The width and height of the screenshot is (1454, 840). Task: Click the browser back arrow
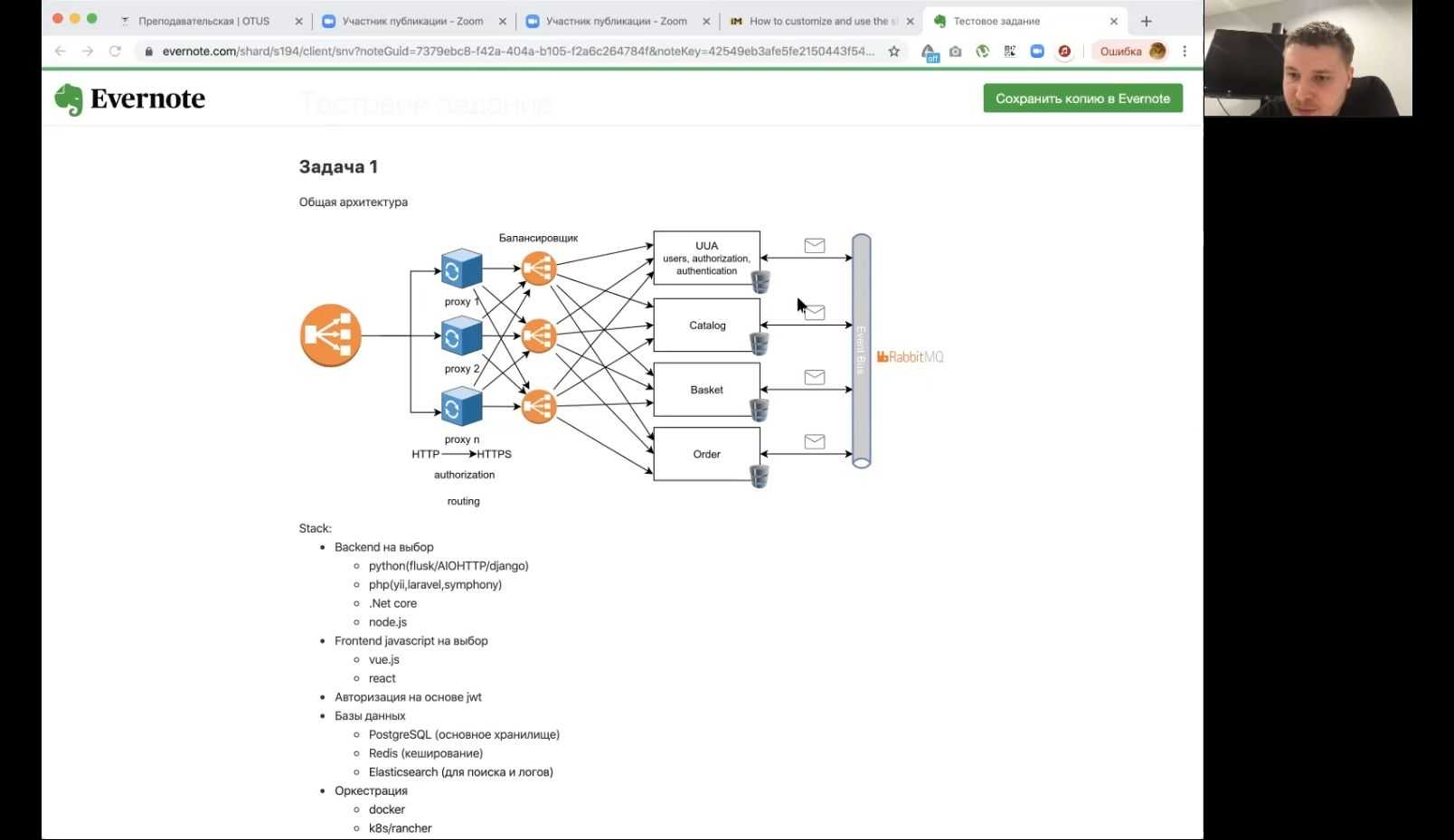point(60,52)
